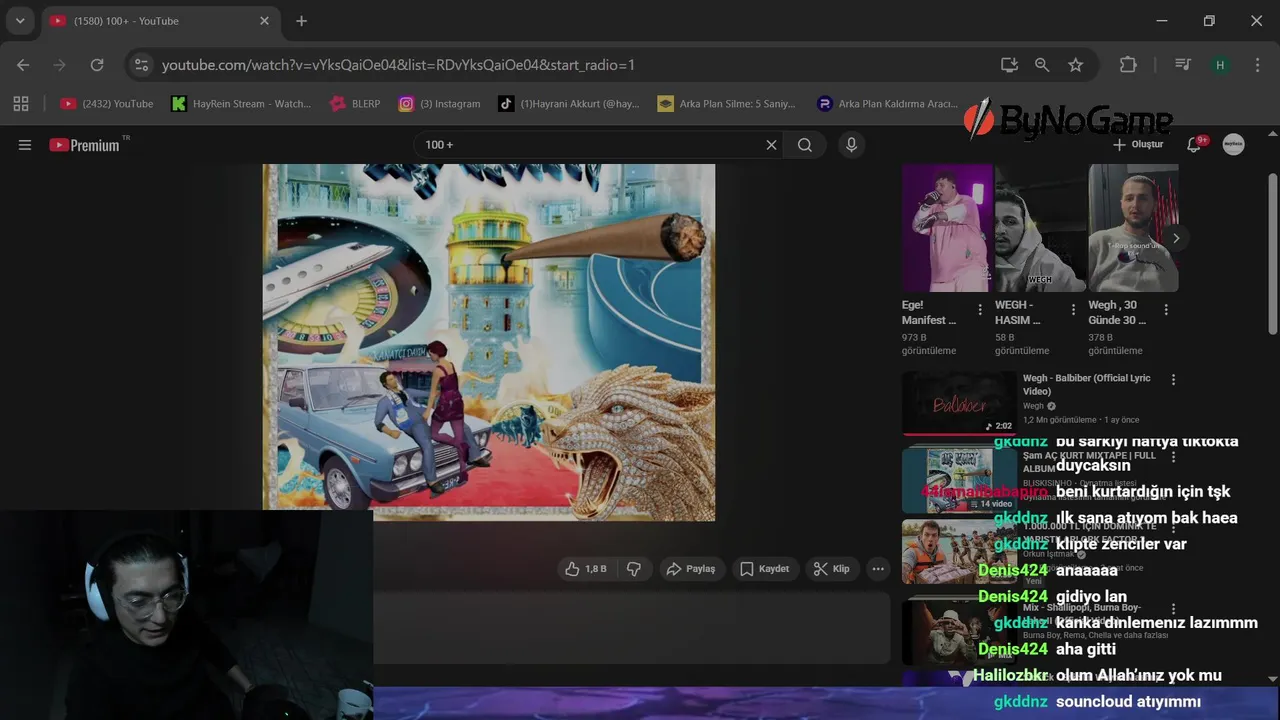Image resolution: width=1280 pixels, height=720 pixels.
Task: Open the media controls icon in toolbar
Action: [1183, 65]
